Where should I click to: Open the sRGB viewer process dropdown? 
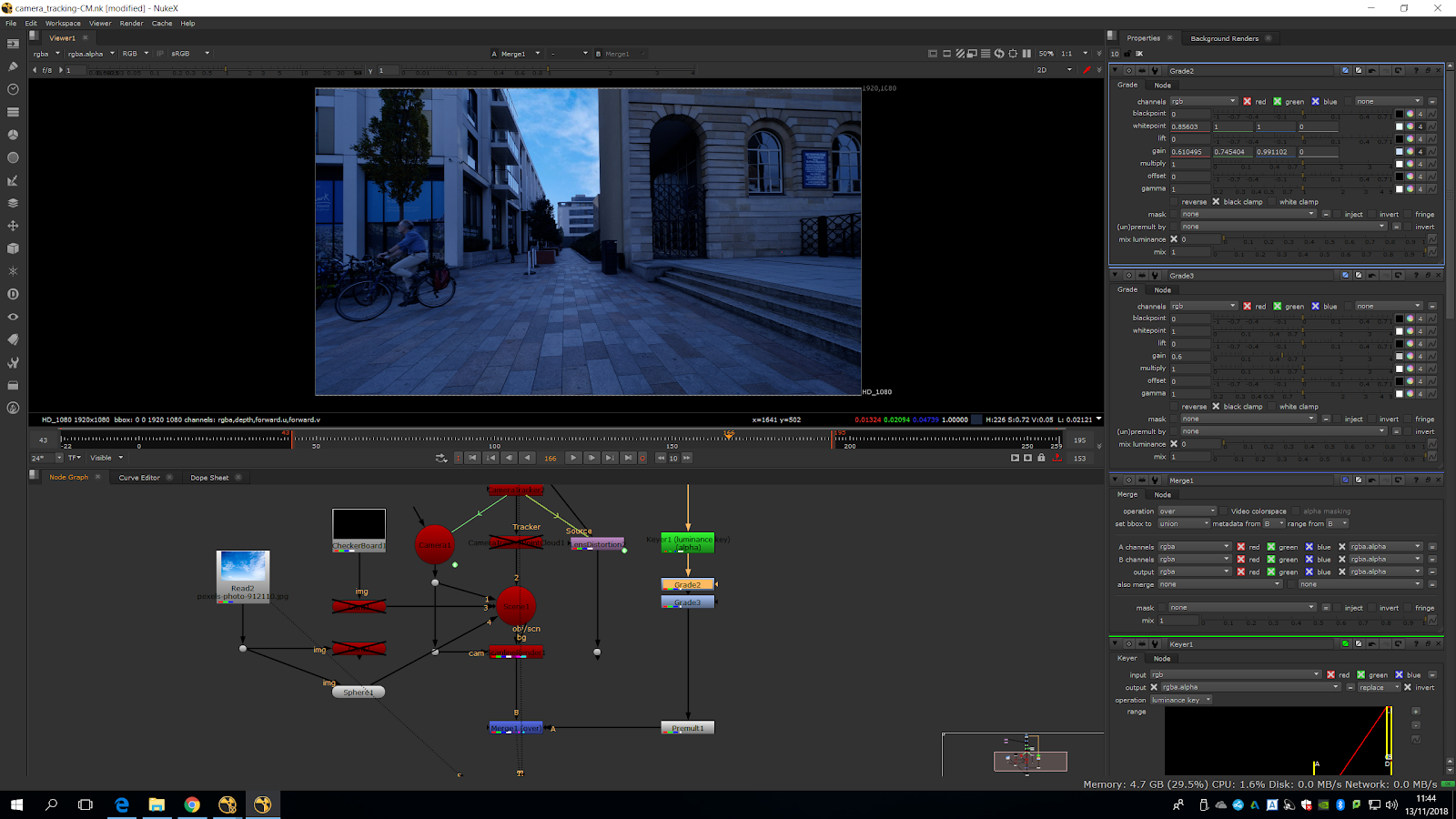click(190, 54)
